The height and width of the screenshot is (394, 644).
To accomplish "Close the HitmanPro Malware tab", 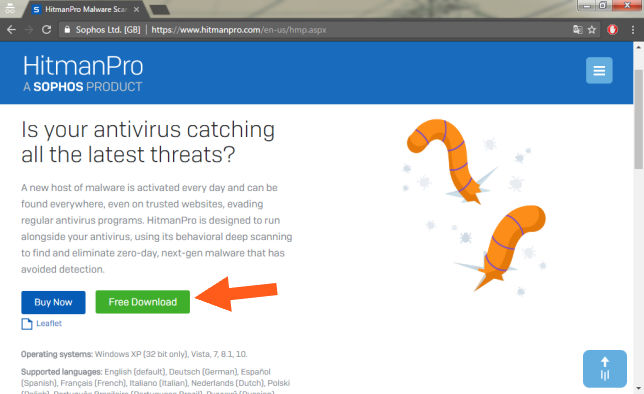I will (x=136, y=9).
